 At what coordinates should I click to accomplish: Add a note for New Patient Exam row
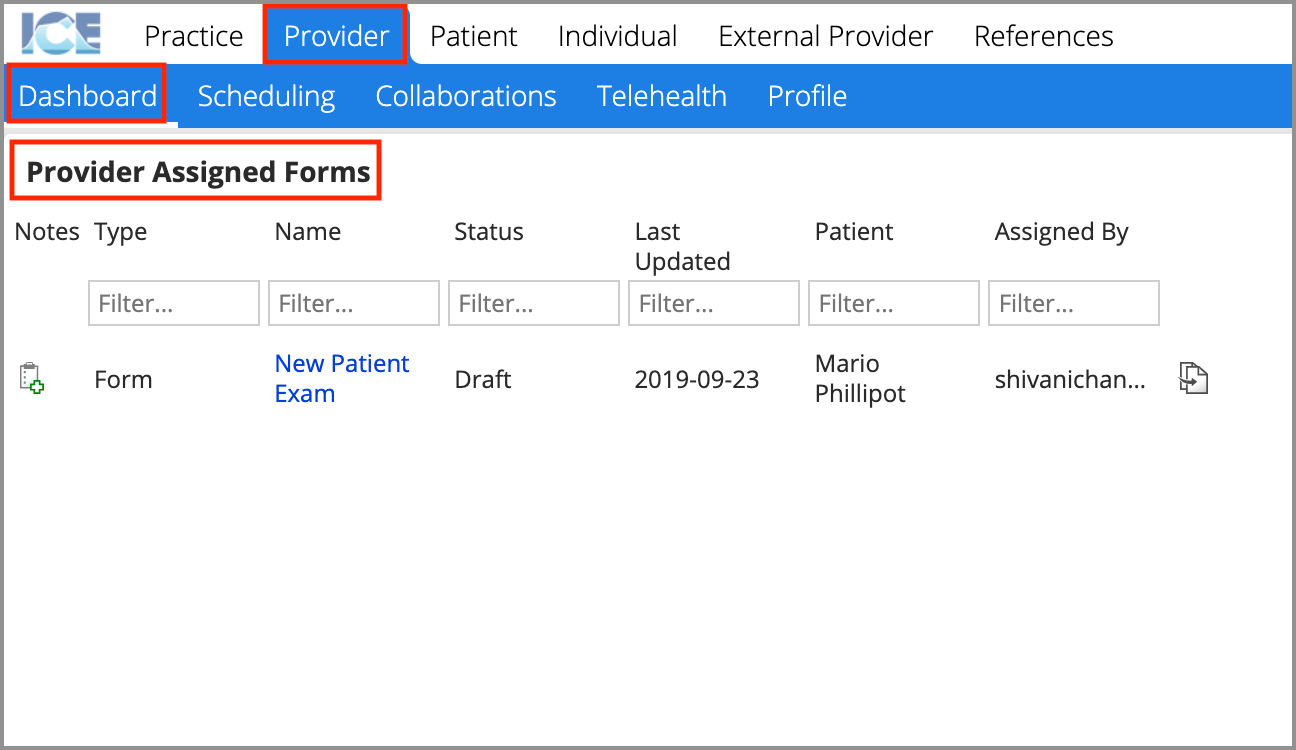pos(31,378)
